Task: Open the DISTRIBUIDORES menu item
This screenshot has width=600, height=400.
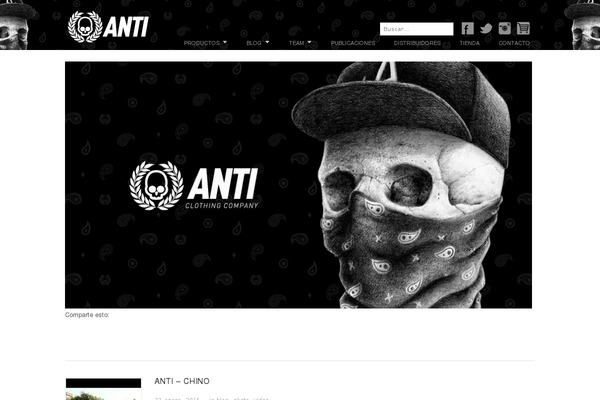Action: click(x=417, y=43)
